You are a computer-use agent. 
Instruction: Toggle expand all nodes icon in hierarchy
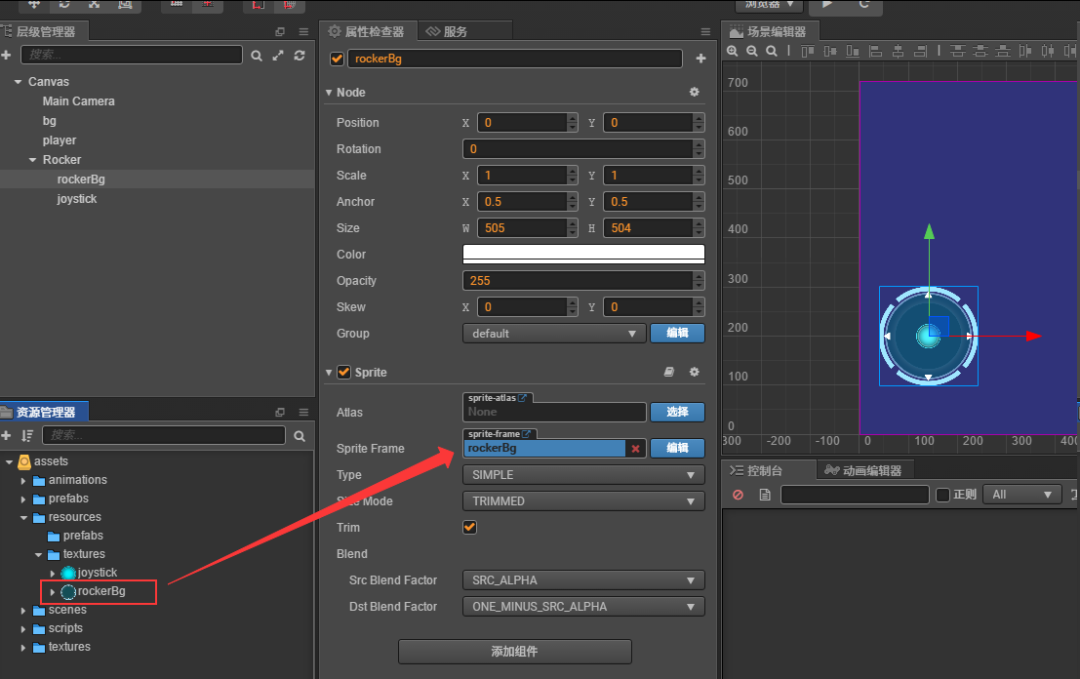click(x=278, y=56)
